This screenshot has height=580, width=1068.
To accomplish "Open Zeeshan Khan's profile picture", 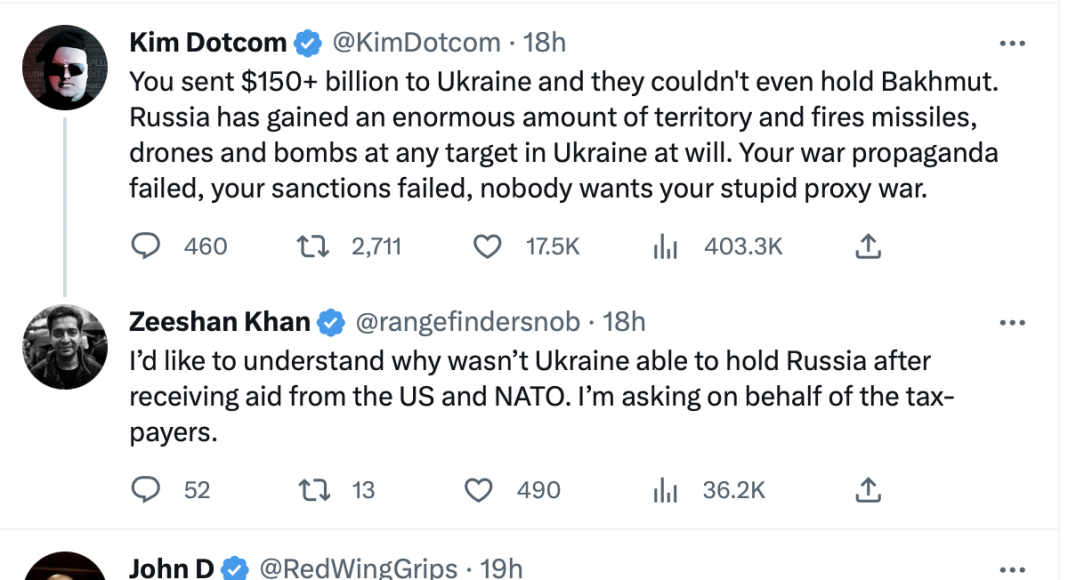I will point(65,346).
